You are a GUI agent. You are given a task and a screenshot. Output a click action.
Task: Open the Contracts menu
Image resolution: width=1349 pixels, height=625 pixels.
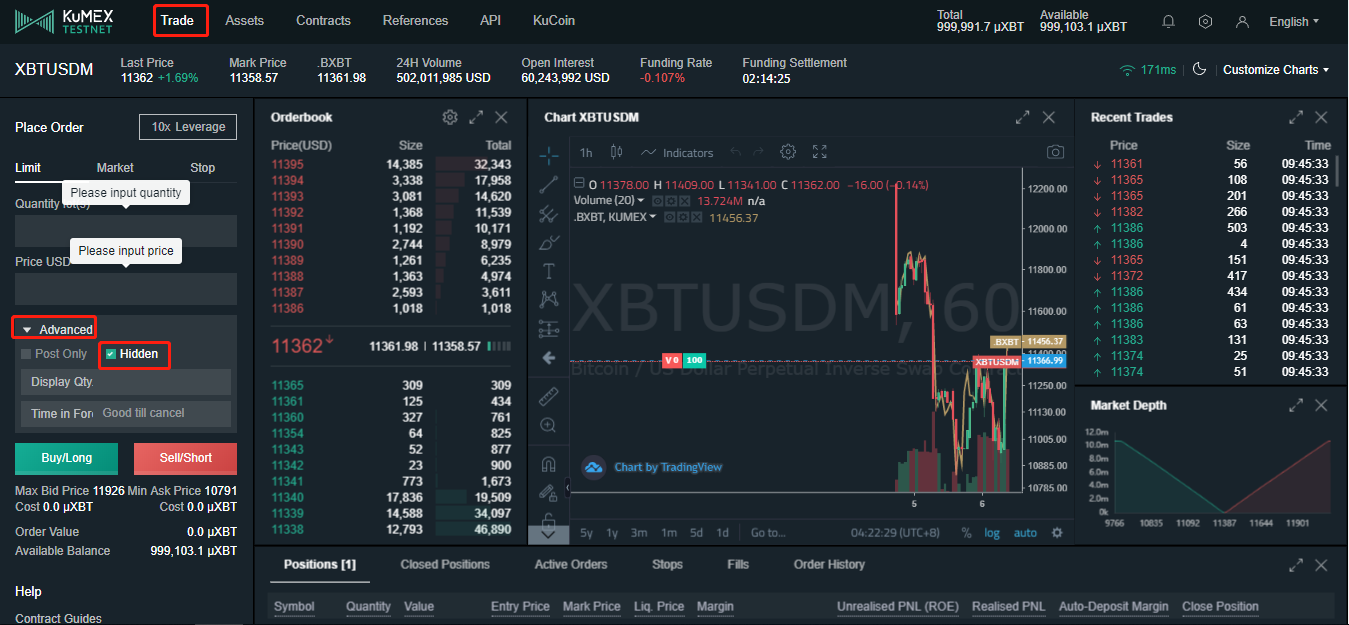coord(323,21)
